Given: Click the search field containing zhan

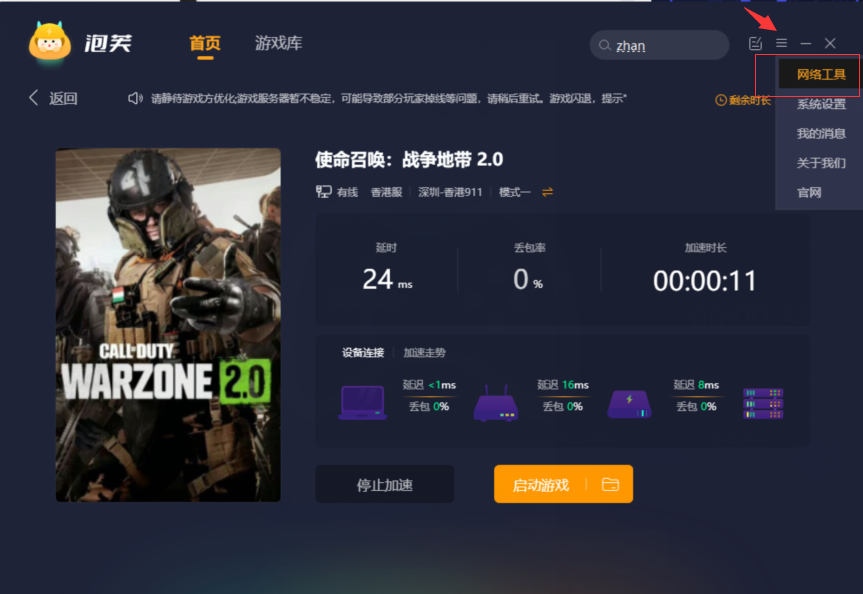Looking at the screenshot, I should coord(659,45).
